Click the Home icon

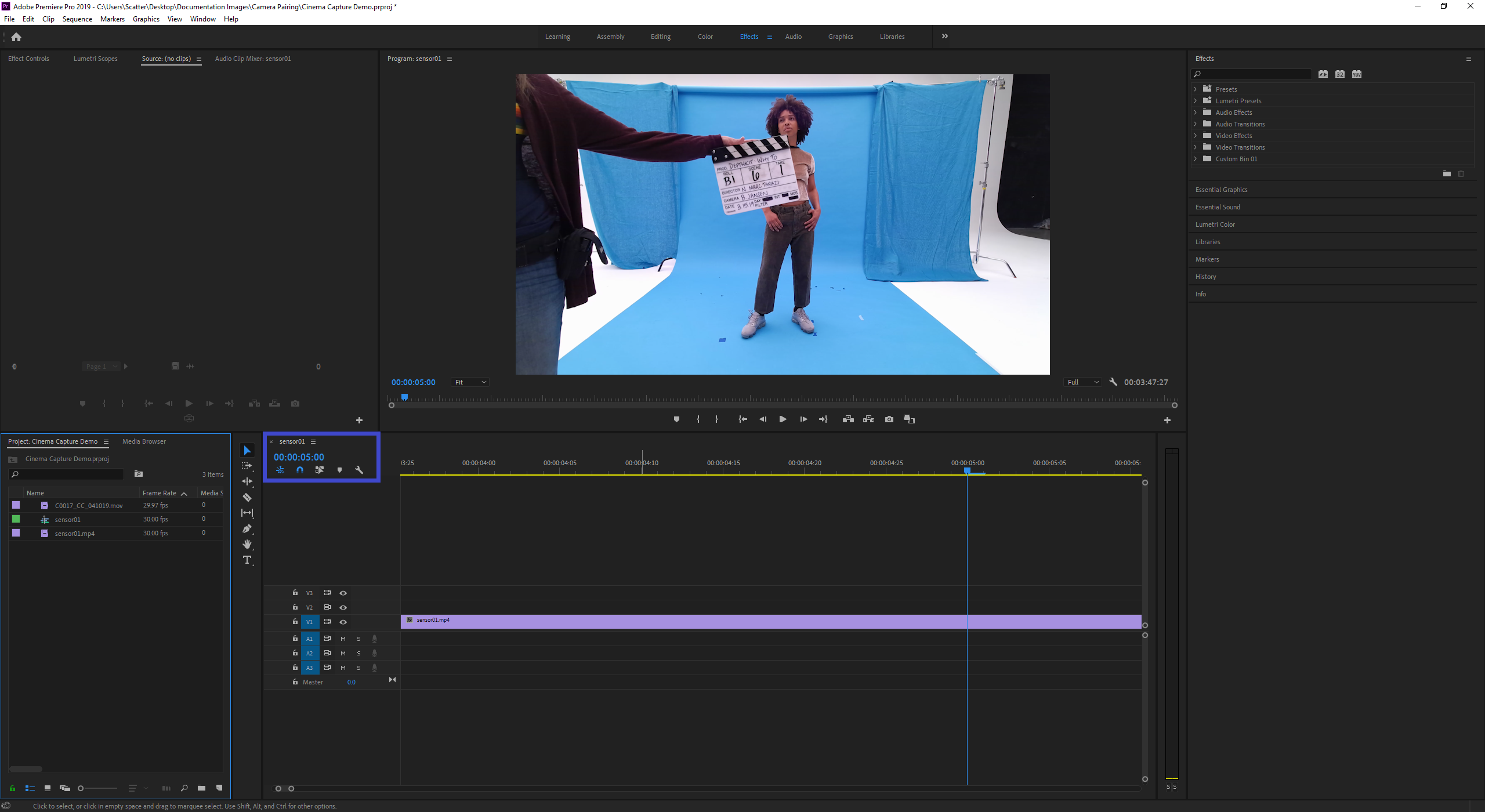16,37
